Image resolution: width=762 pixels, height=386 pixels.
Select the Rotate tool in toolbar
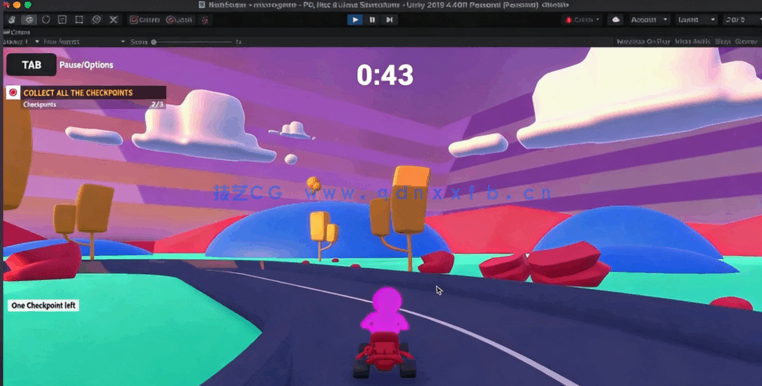[46, 20]
